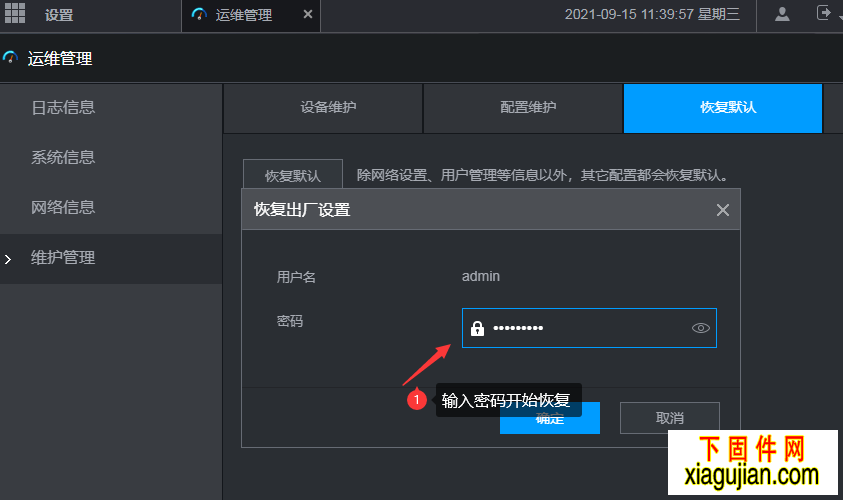Toggle password visibility eye icon
The width and height of the screenshot is (843, 500).
pyautogui.click(x=701, y=328)
